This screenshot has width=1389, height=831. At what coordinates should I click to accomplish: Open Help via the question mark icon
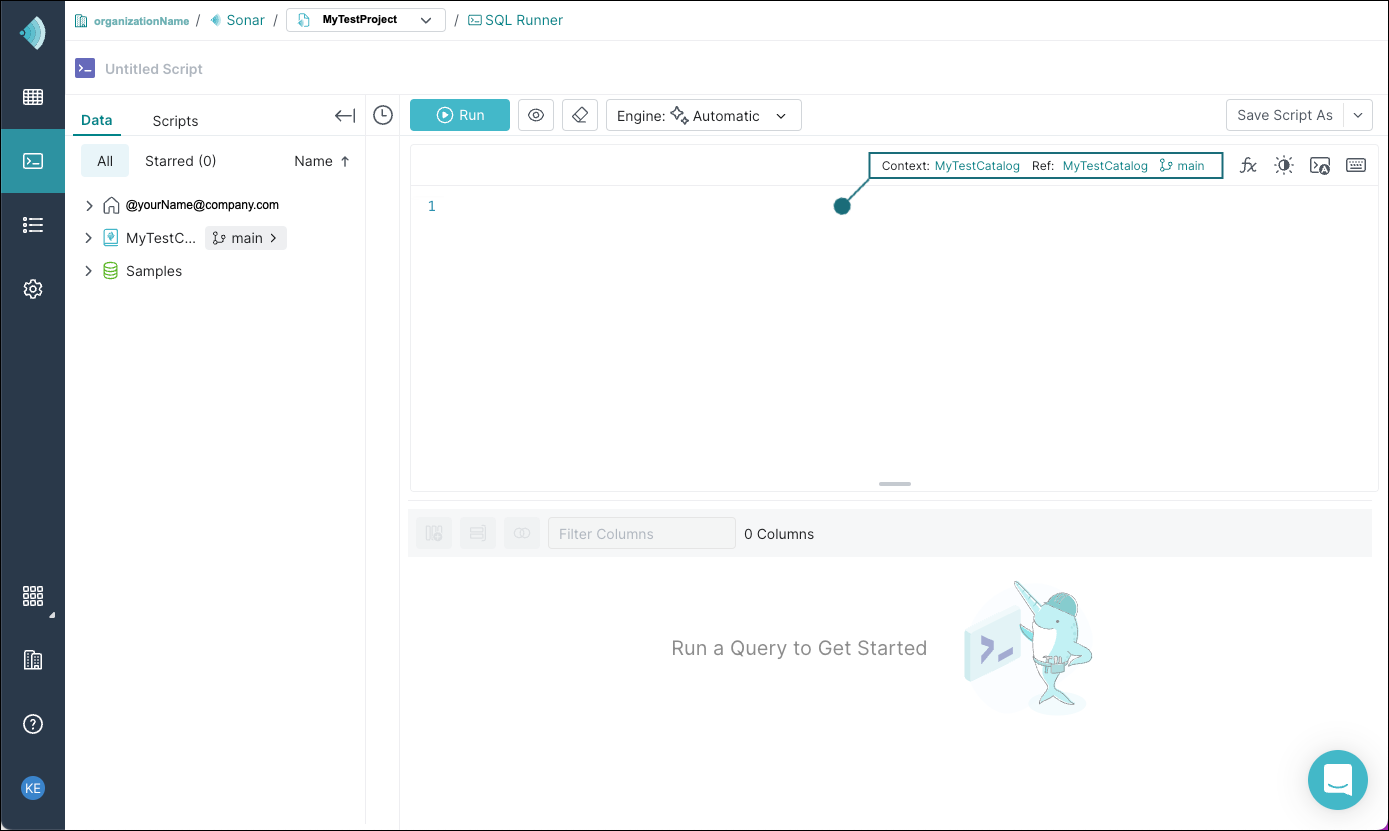pyautogui.click(x=33, y=723)
